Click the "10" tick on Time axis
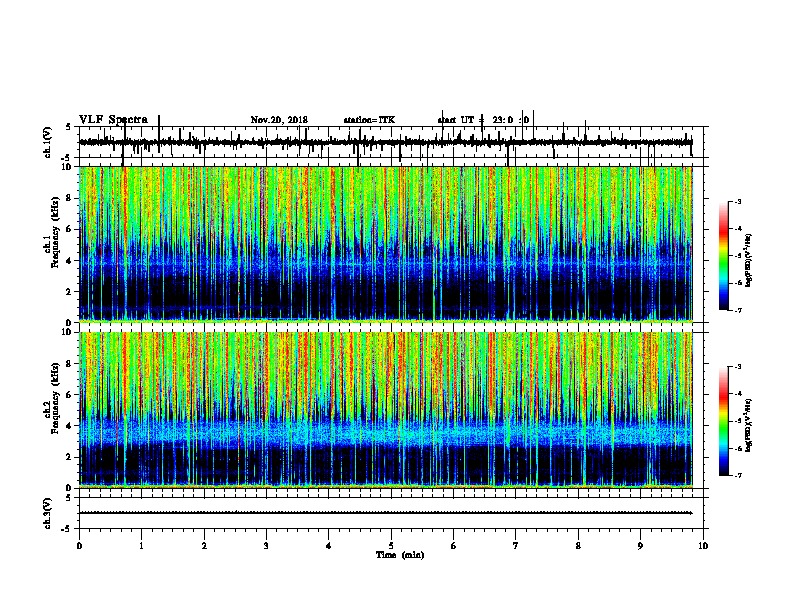This screenshot has height=612, width=792. coord(703,546)
